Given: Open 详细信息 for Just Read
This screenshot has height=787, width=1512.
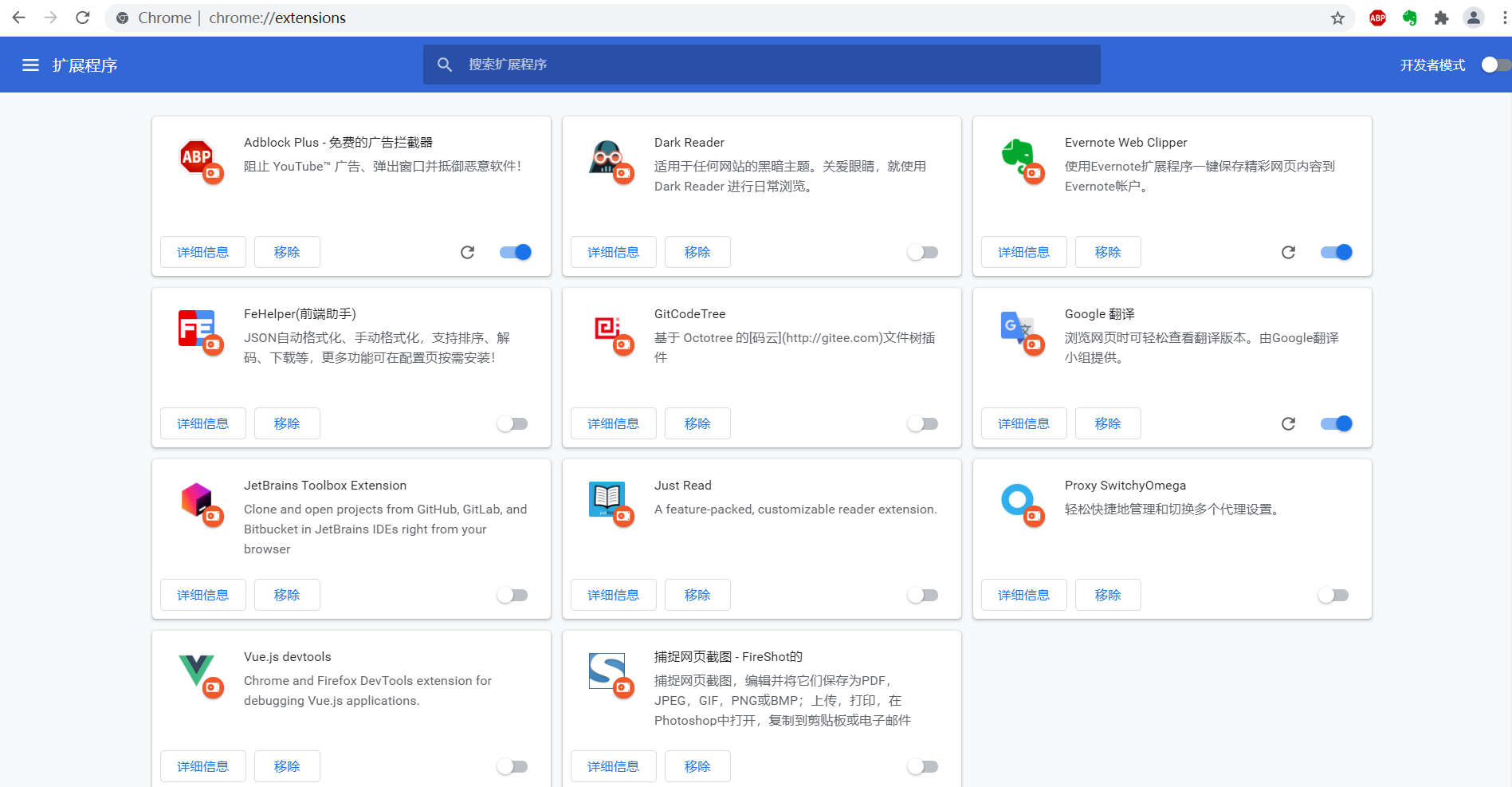Looking at the screenshot, I should (x=614, y=595).
